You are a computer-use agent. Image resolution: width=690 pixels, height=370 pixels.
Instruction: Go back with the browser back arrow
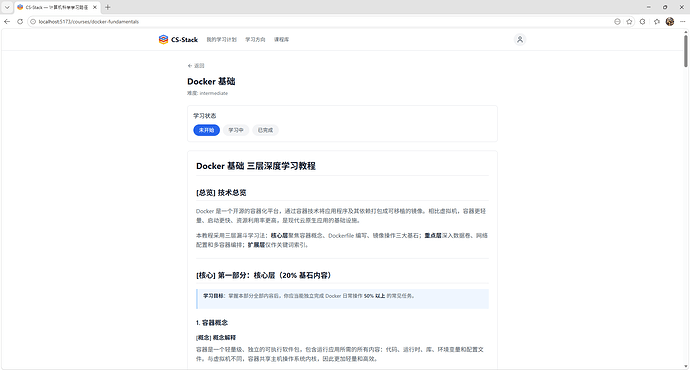click(7, 22)
